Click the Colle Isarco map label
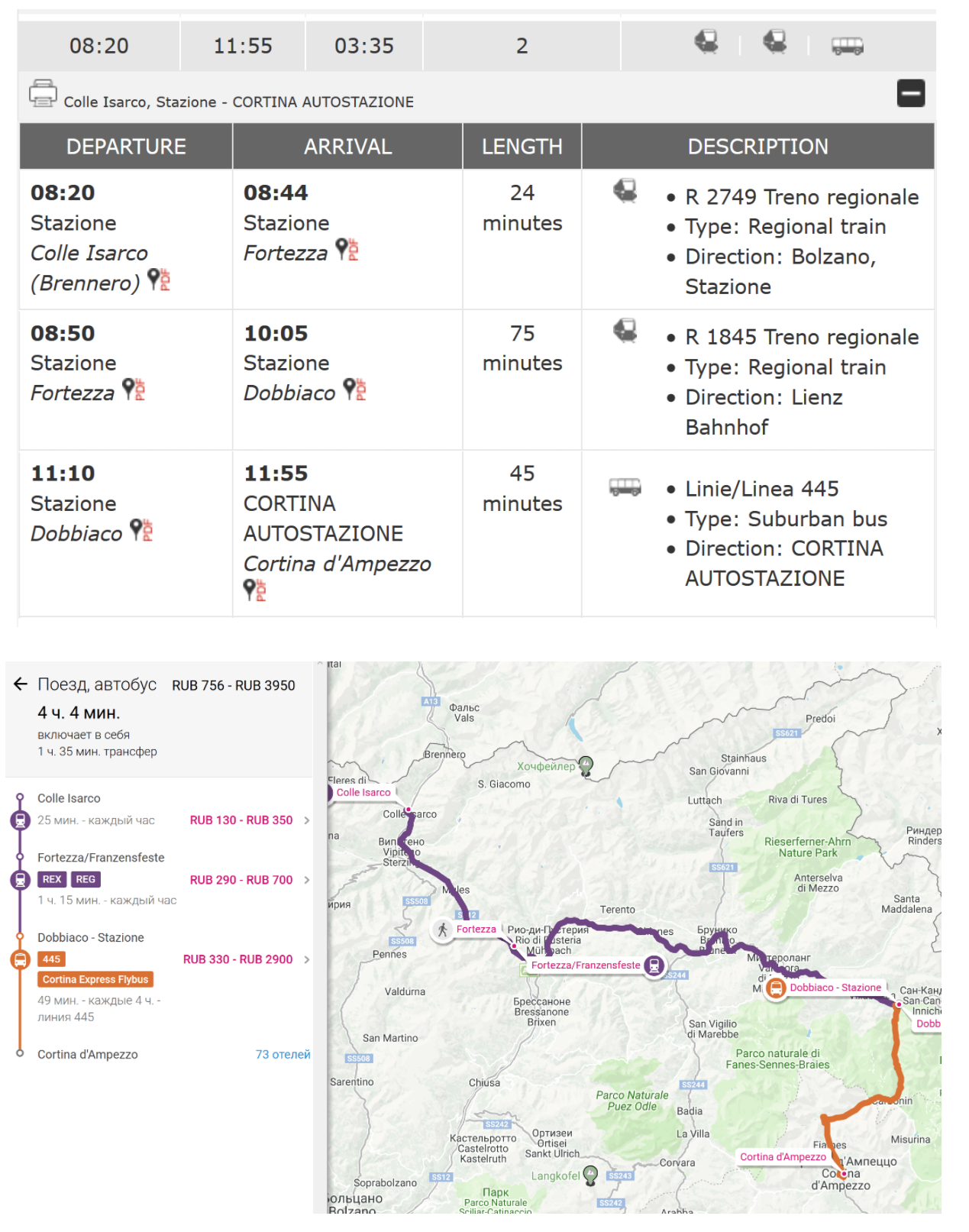The width and height of the screenshot is (969, 1232). point(363,793)
